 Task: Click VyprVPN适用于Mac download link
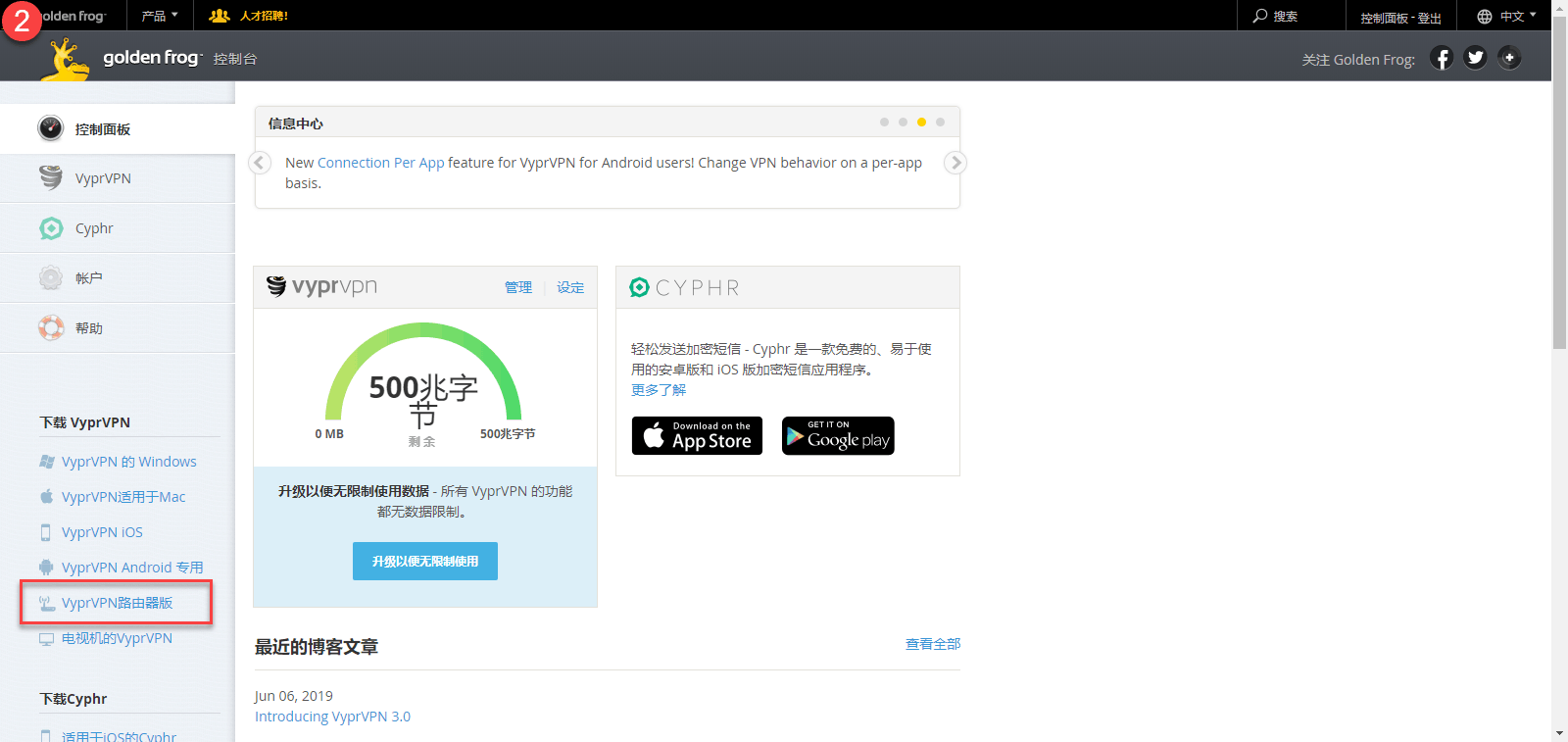tap(123, 497)
